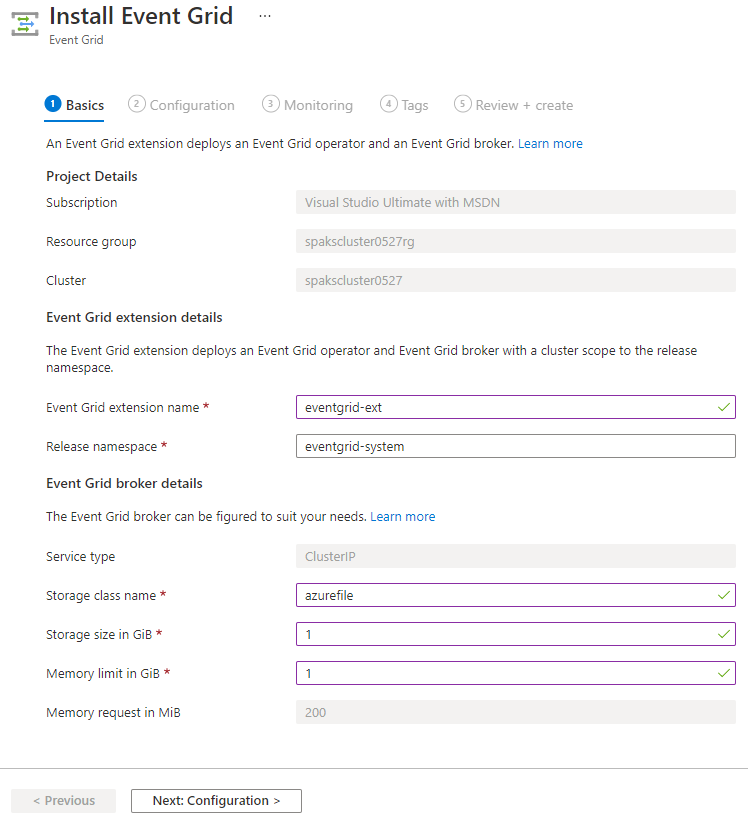
Task: Click the Next: Configuration button
Action: [x=216, y=800]
